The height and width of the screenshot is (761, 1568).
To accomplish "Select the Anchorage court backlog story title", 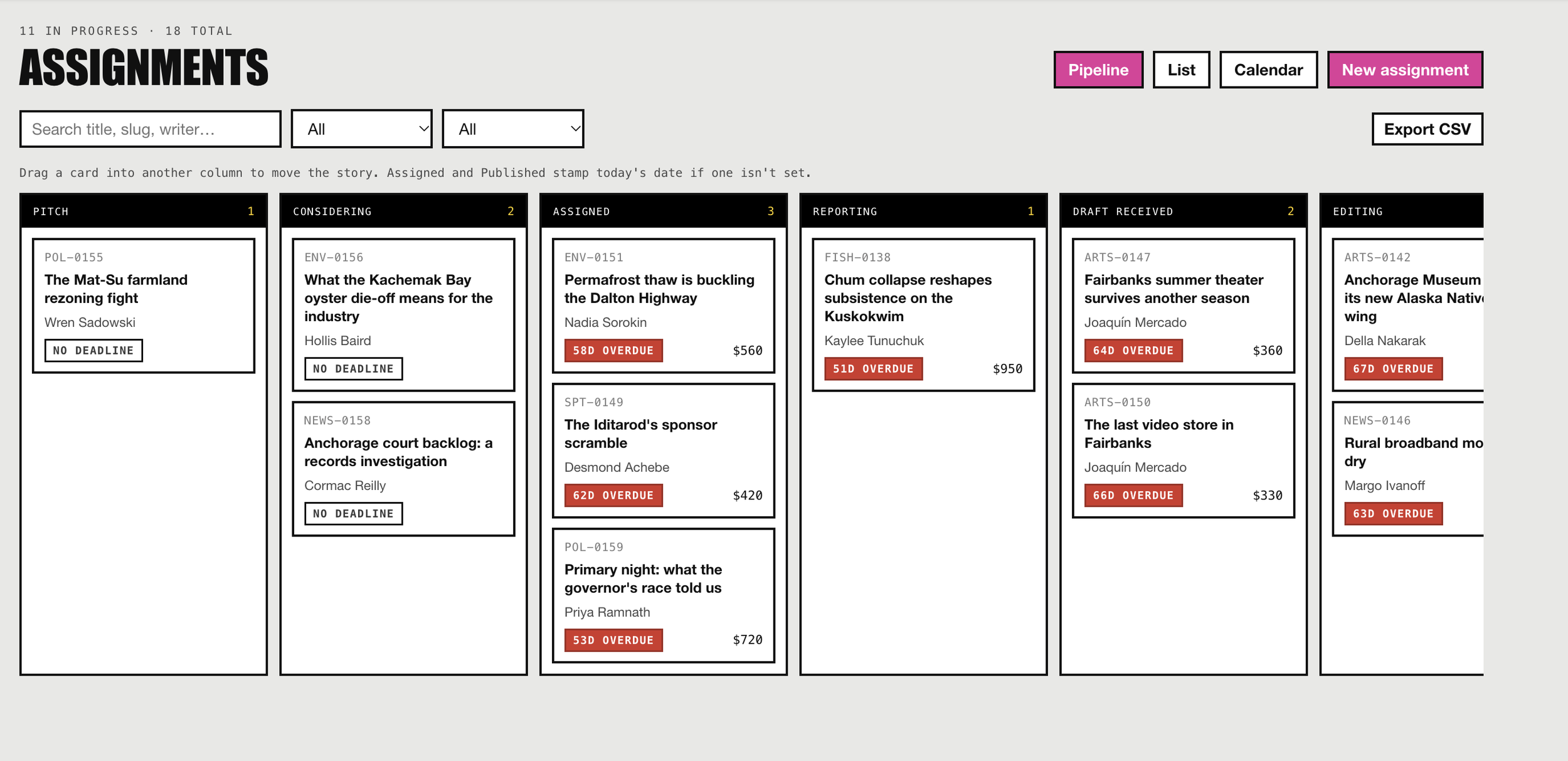I will tap(398, 452).
